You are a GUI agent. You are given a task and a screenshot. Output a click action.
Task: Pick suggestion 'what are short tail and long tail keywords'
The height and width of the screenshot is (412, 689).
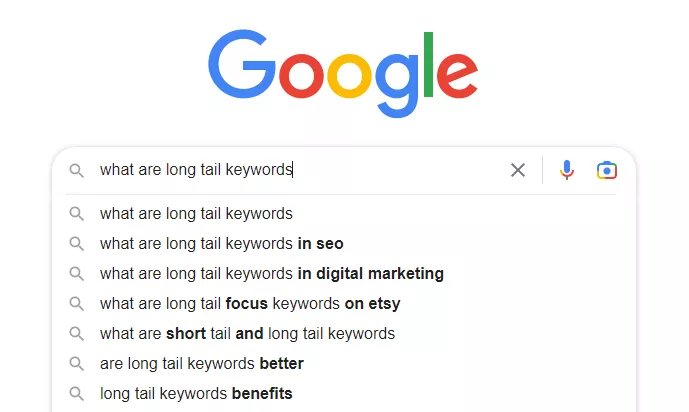pyautogui.click(x=344, y=334)
